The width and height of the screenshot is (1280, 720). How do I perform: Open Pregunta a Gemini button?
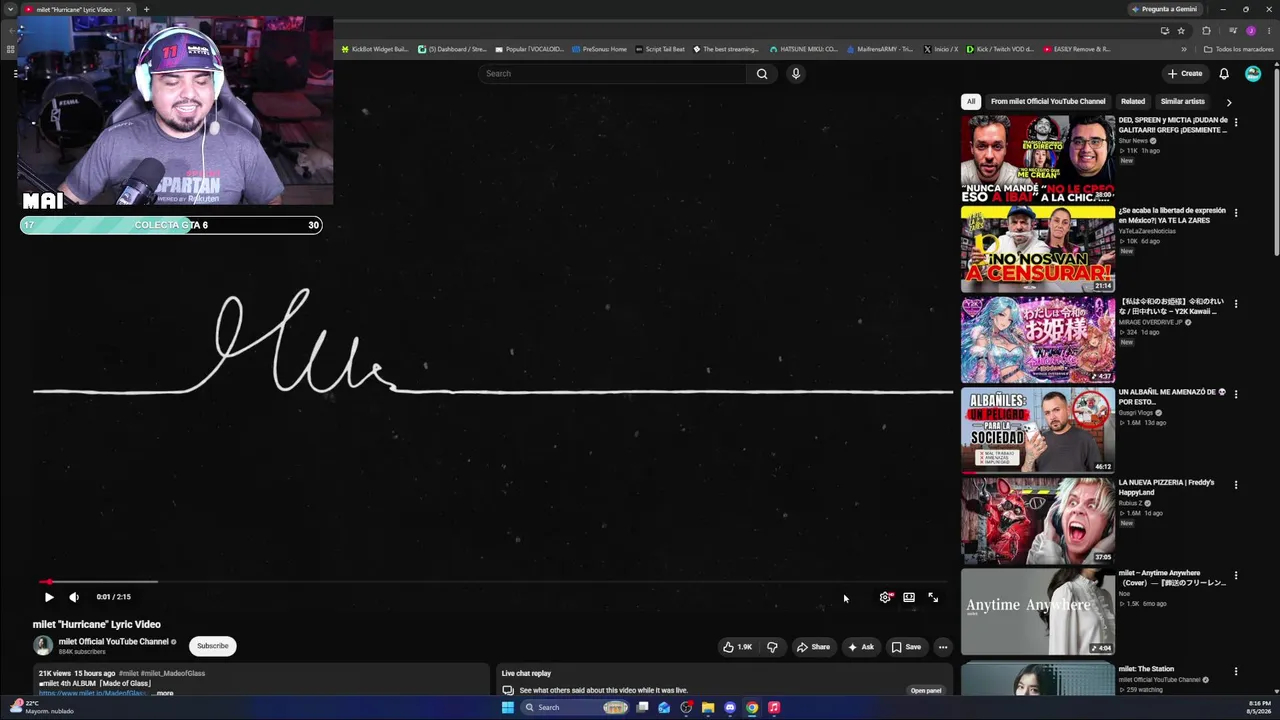coord(1164,9)
